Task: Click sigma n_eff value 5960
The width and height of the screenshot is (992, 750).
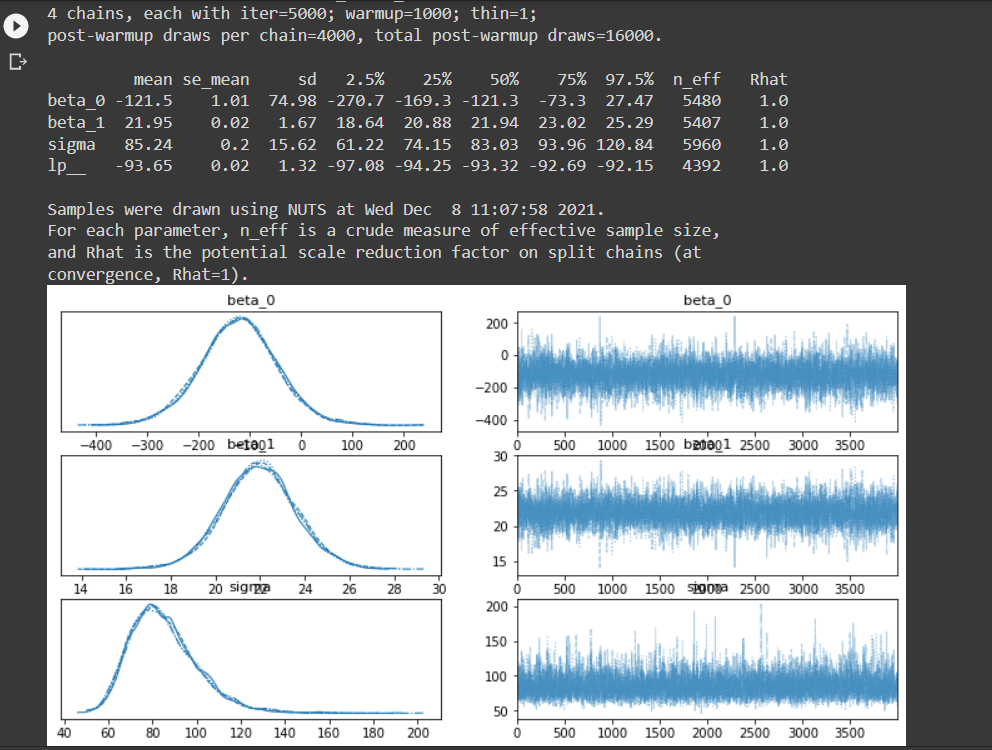Action: point(702,144)
